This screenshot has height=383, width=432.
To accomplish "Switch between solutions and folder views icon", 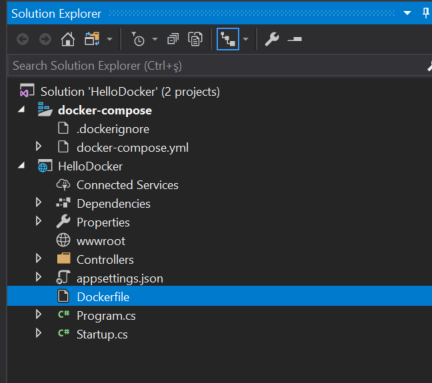I will [92, 39].
